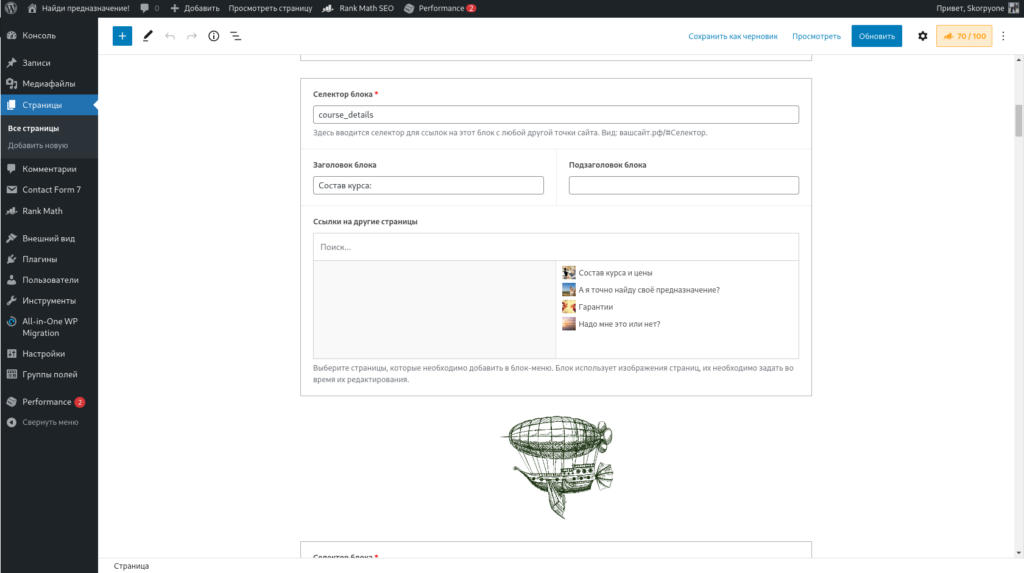Image resolution: width=1024 pixels, height=573 pixels.
Task: Select Надо мне это или нет? entry
Action: tap(618, 323)
